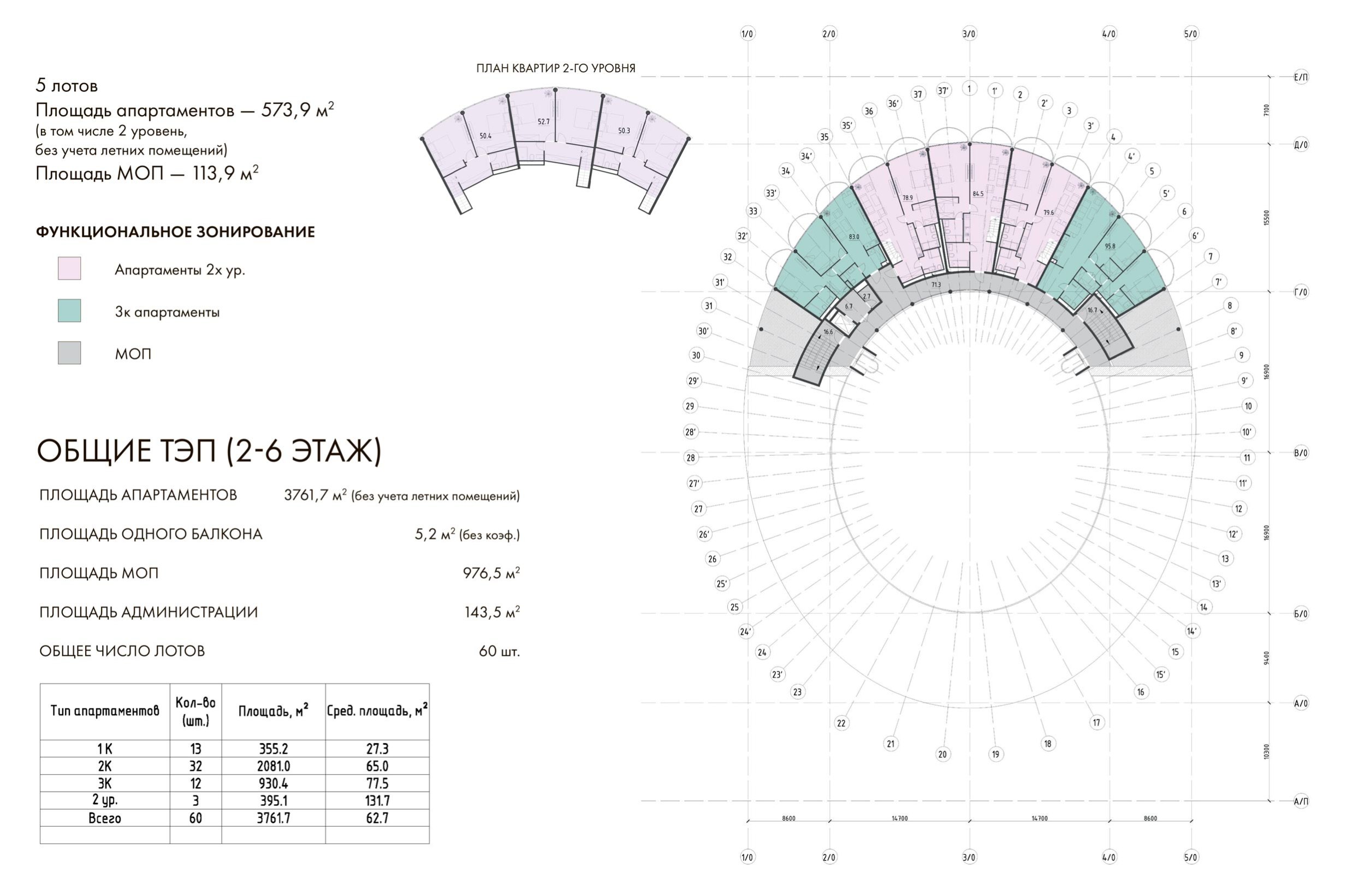Click the ФУНКЦИОНАЛЬНОЕ ЗОНИРОВАНИЕ heading
Image resolution: width=1365 pixels, height=896 pixels.
click(175, 232)
